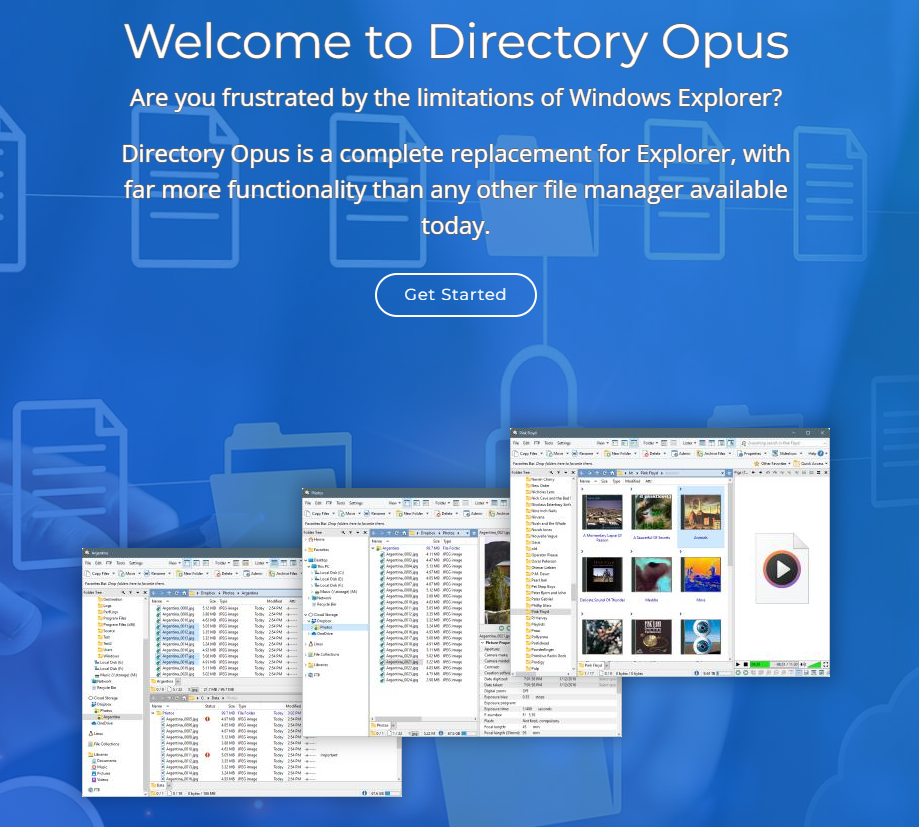Click the fullscreen icon in Pink Floyd media bar

[x=825, y=664]
